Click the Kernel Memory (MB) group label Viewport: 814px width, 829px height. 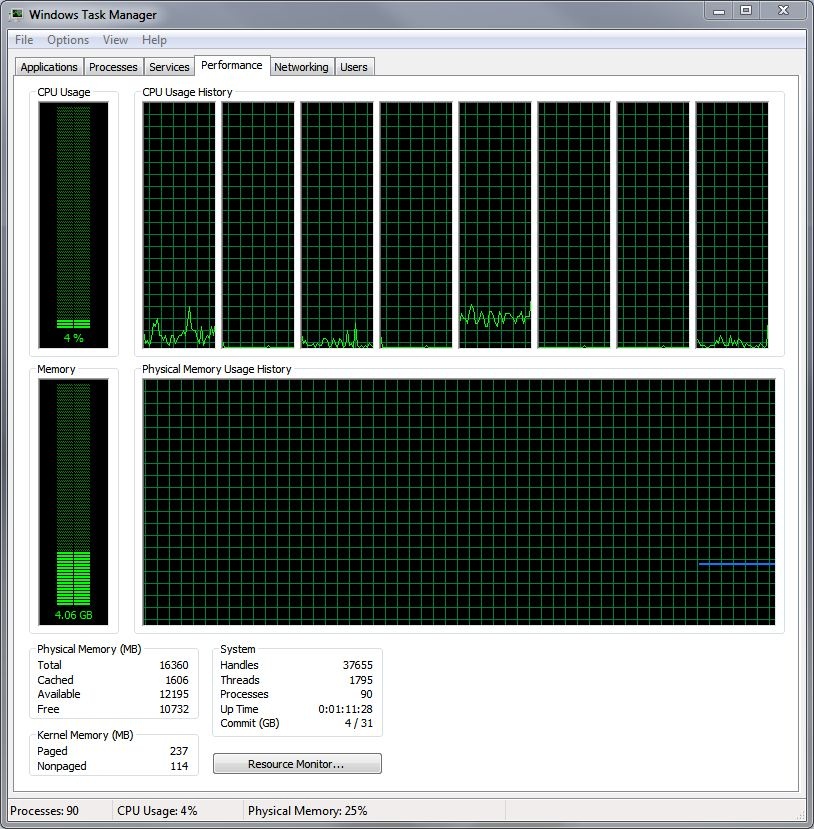click(85, 735)
